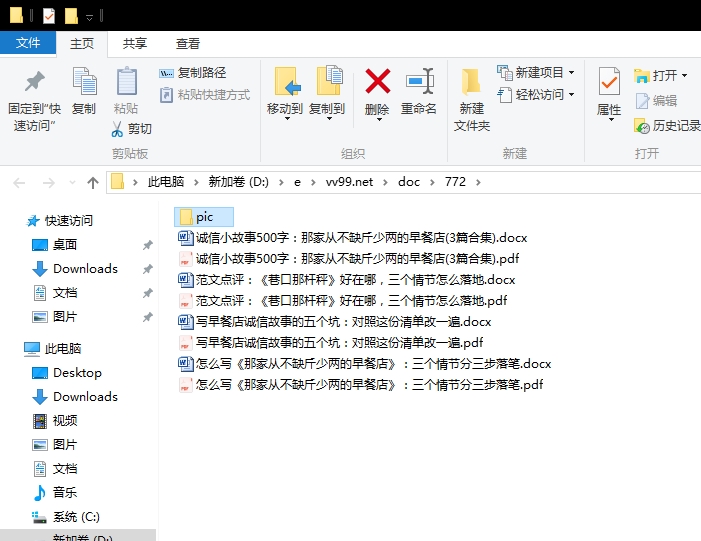The height and width of the screenshot is (541, 701).
Task: Open the Copy to menu
Action: (x=327, y=94)
